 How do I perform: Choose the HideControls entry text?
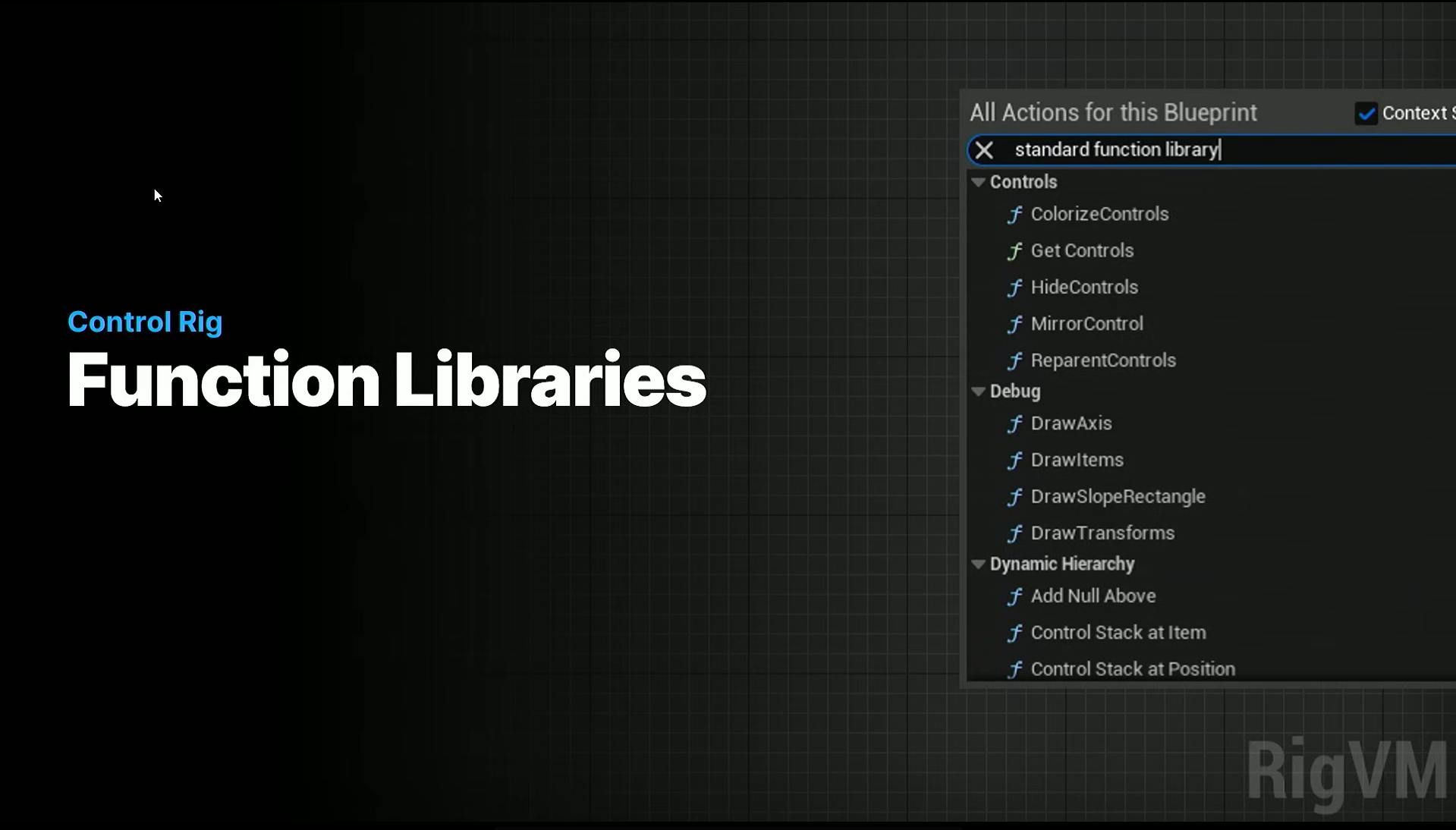coord(1084,287)
